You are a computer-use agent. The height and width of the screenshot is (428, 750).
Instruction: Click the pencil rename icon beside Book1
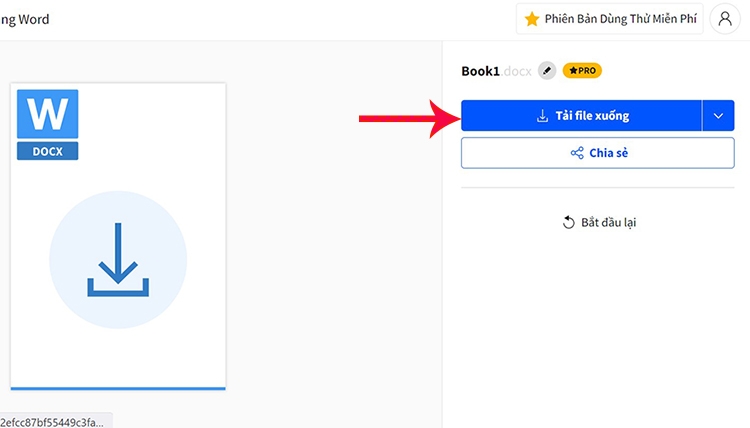tap(546, 71)
